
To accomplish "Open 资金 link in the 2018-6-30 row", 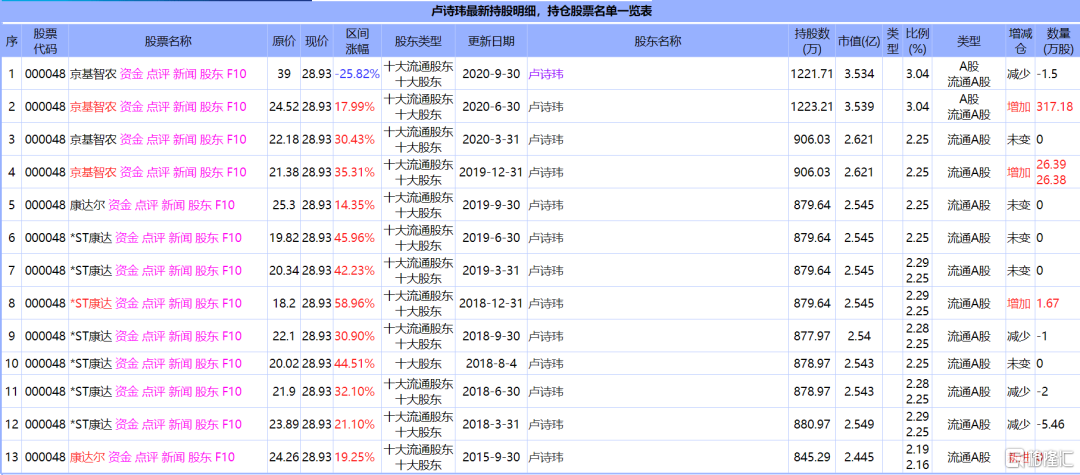I will pos(126,392).
